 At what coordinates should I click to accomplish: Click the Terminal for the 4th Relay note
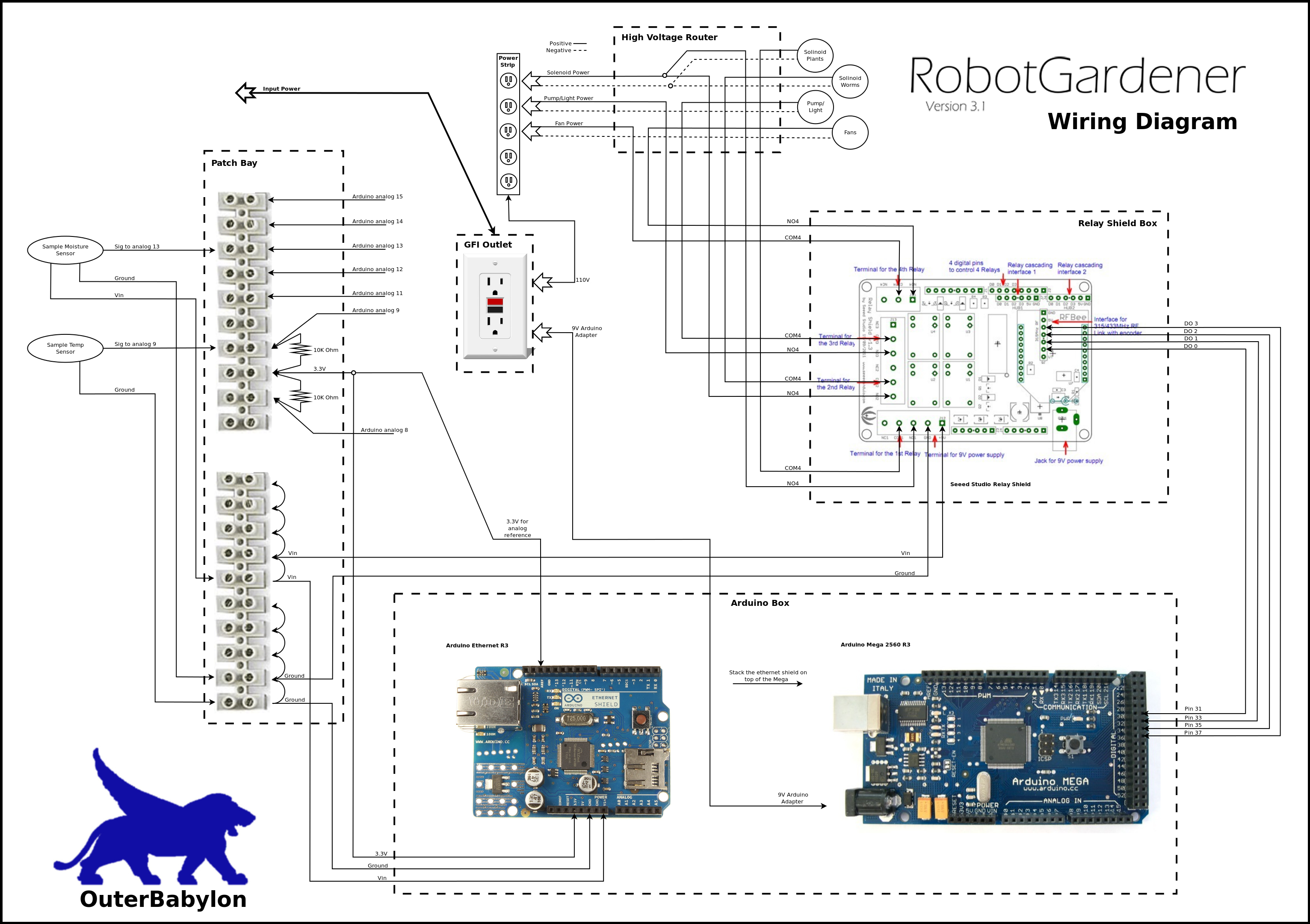tap(889, 269)
